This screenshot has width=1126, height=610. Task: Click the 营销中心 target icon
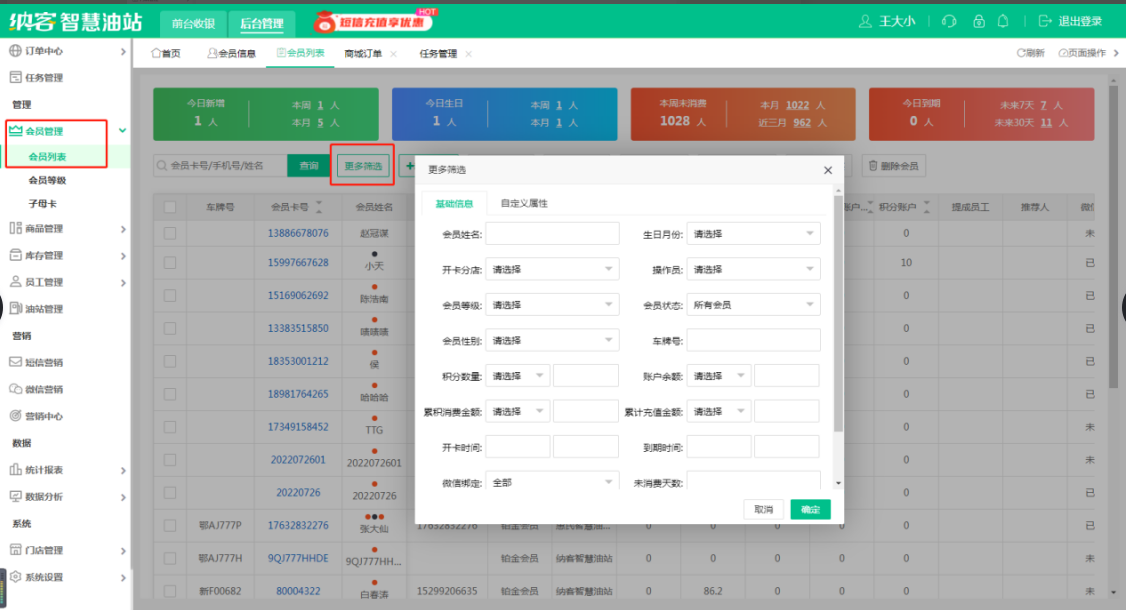pyautogui.click(x=15, y=415)
